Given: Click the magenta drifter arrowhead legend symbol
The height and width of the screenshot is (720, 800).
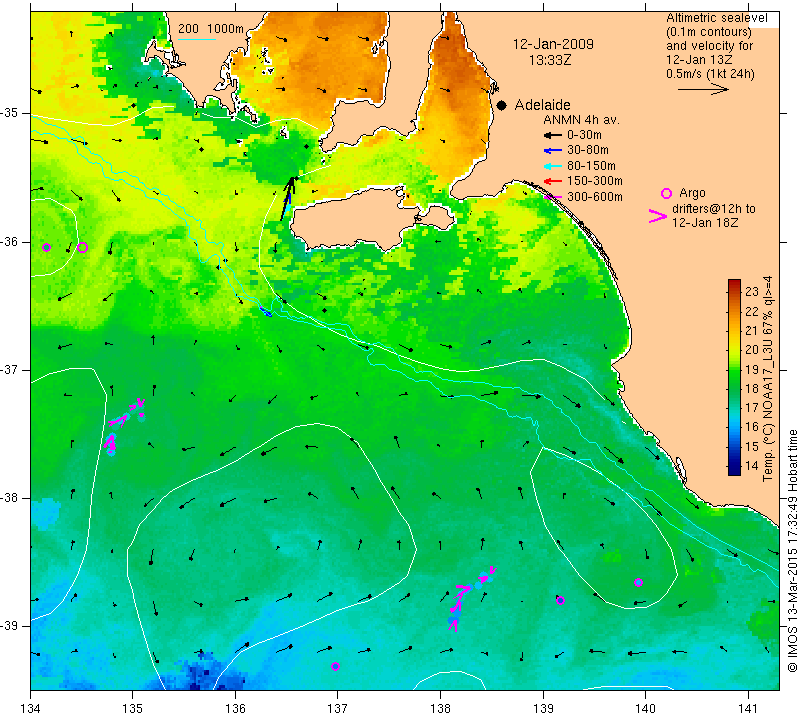Looking at the screenshot, I should click(658, 216).
